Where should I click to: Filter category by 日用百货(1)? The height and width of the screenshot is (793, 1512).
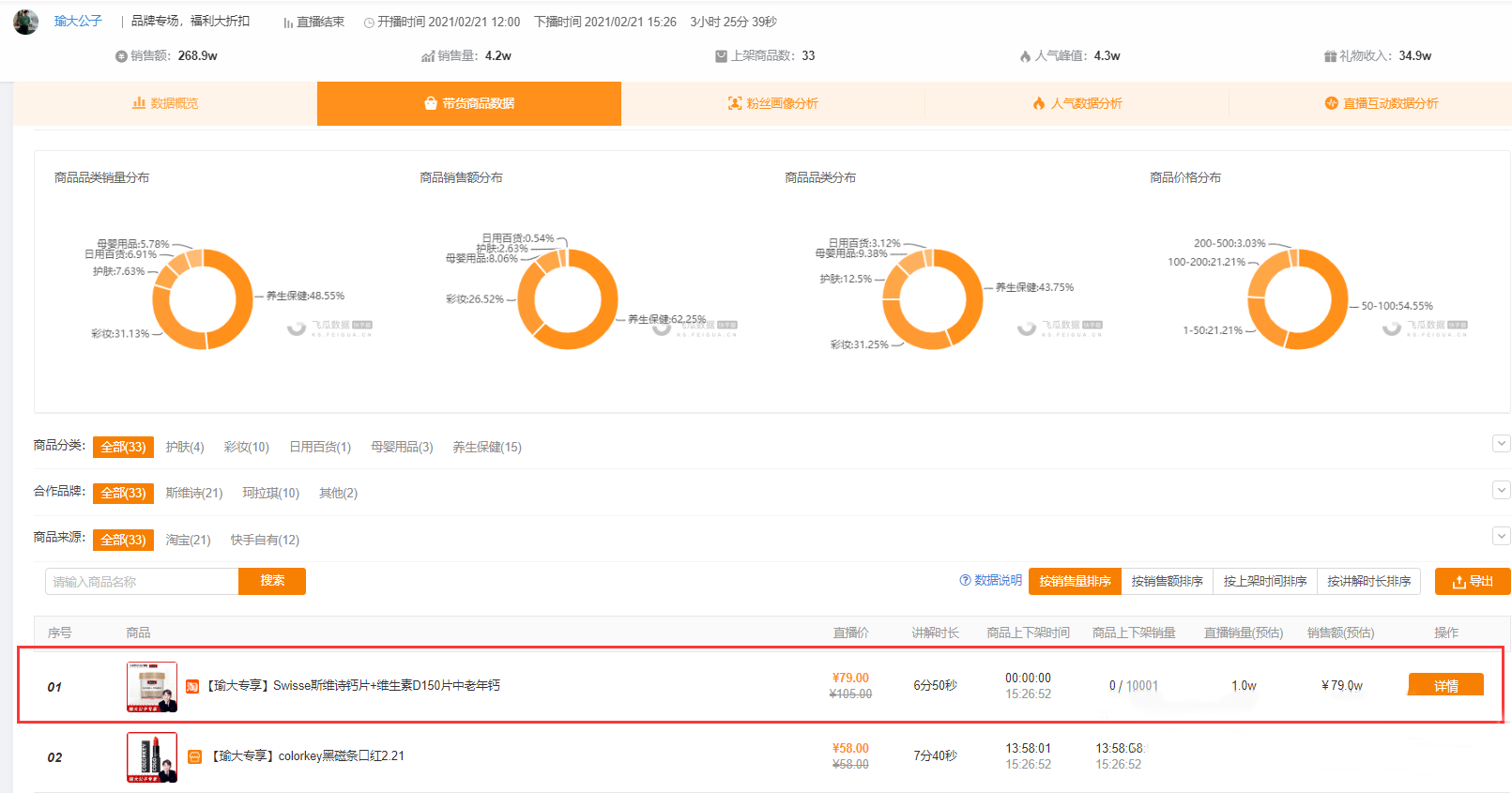pos(320,447)
